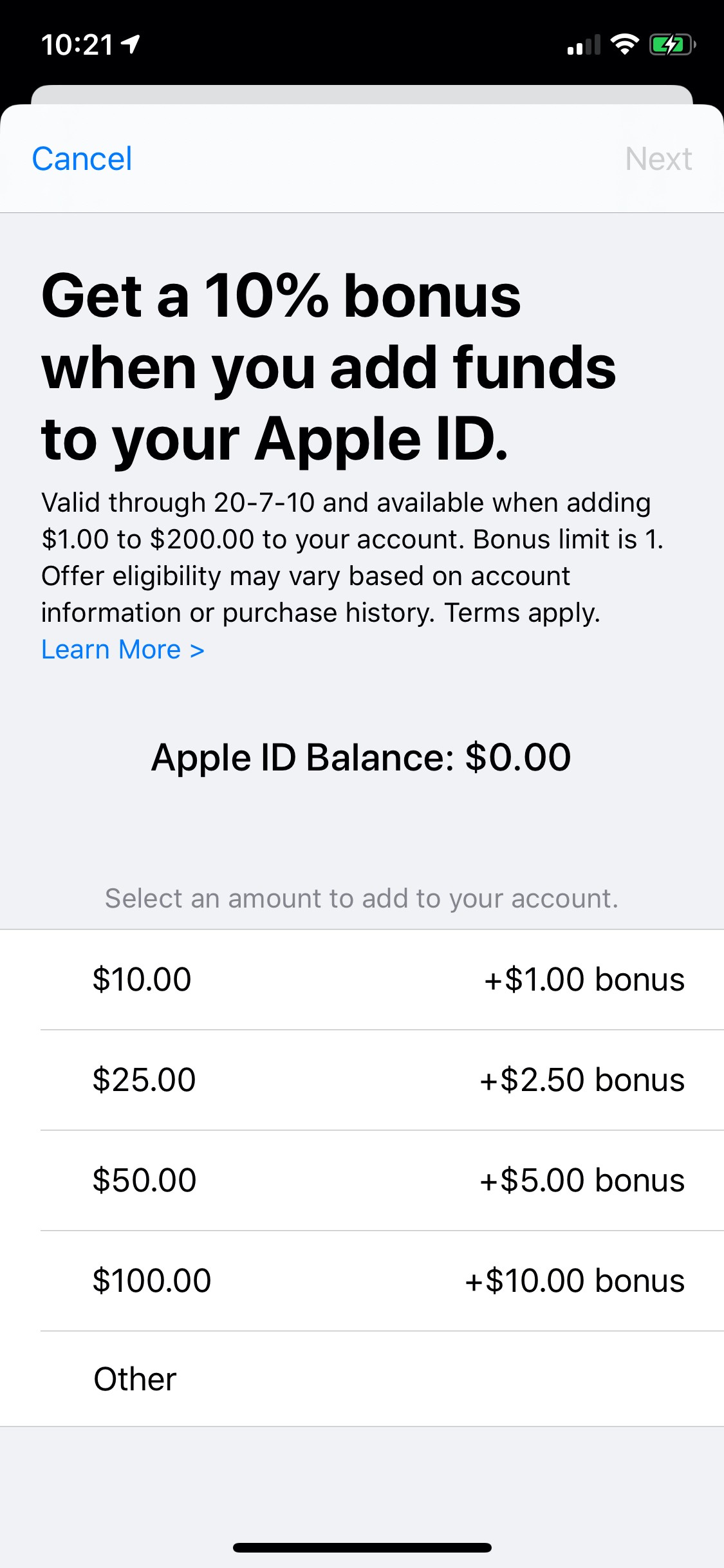This screenshot has width=724, height=1568.
Task: Tap the 10:21 clock in status bar
Action: (77, 45)
